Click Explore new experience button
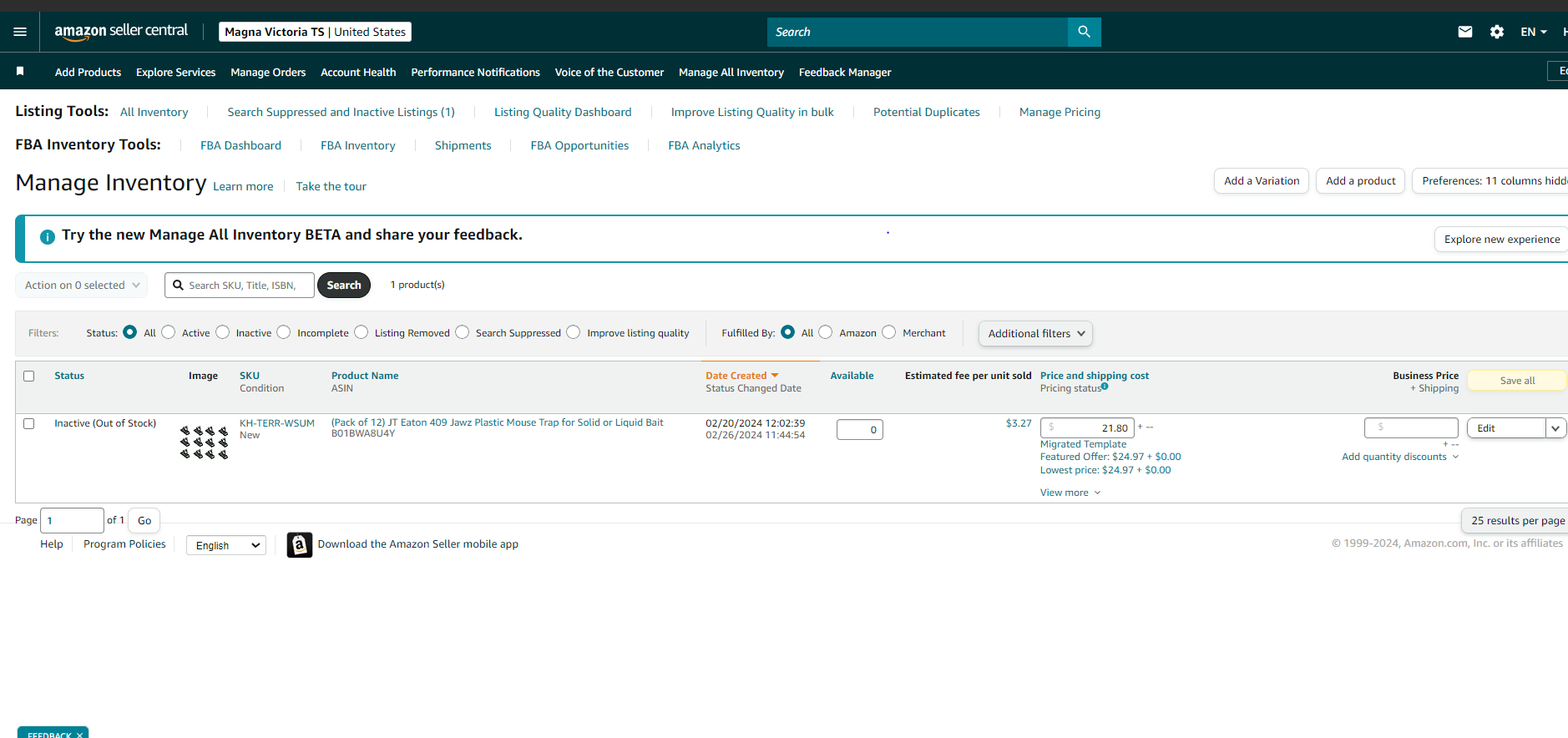 (x=1501, y=239)
